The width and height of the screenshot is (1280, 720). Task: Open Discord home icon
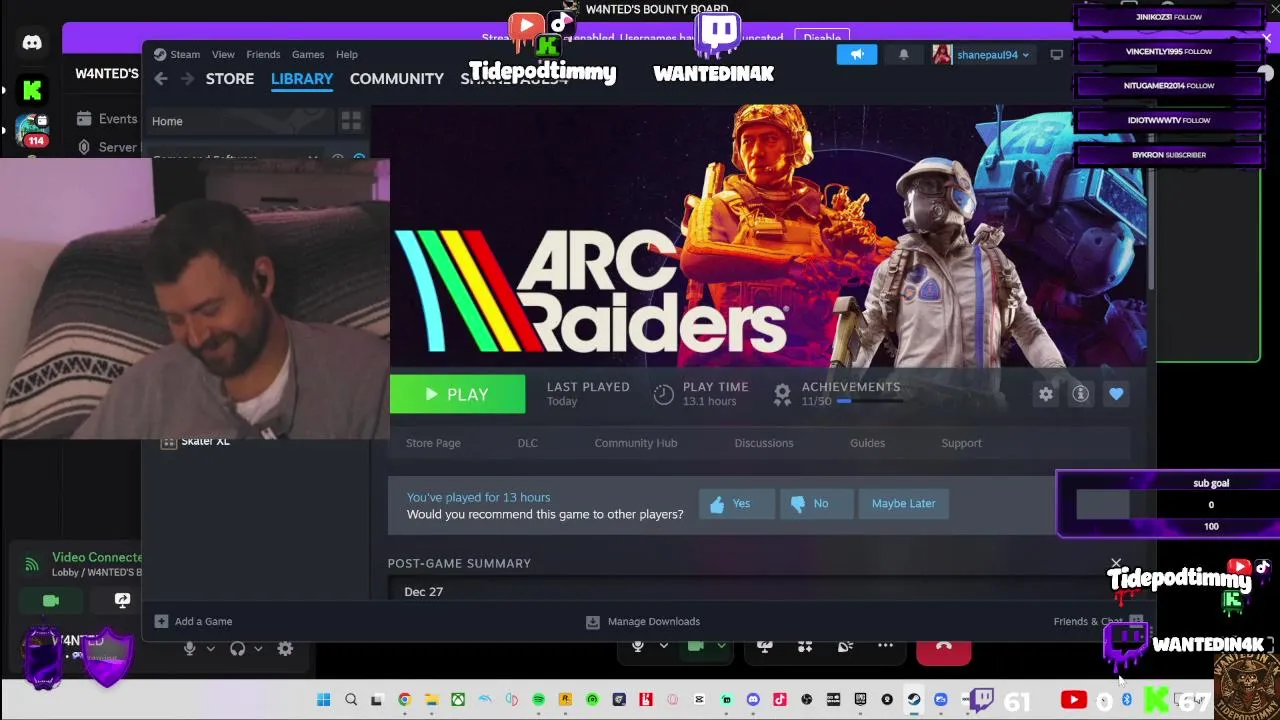[x=32, y=43]
